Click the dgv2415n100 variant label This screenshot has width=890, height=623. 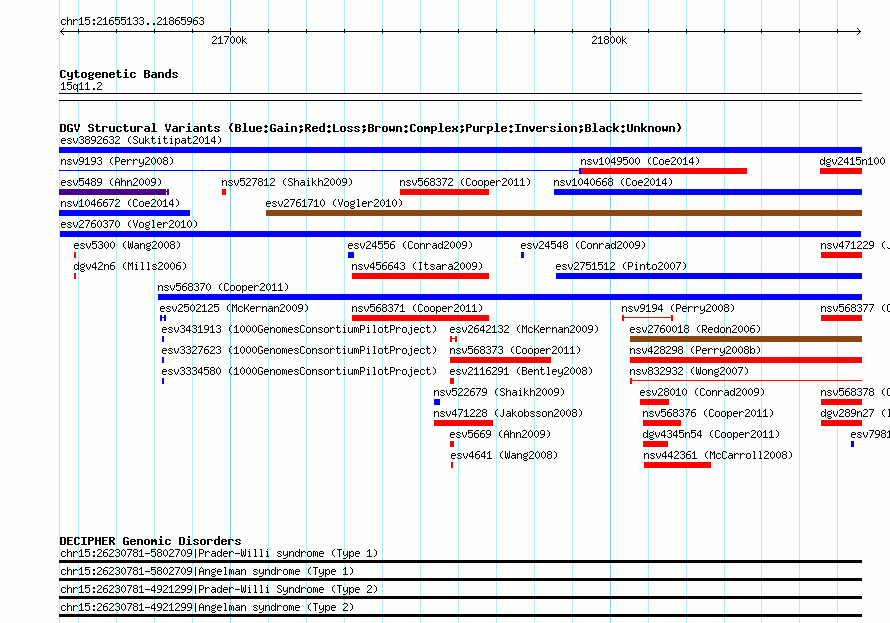852,161
